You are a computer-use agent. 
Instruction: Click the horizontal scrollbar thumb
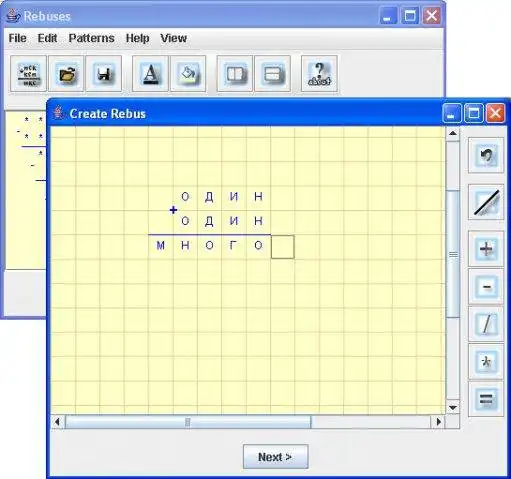point(188,422)
